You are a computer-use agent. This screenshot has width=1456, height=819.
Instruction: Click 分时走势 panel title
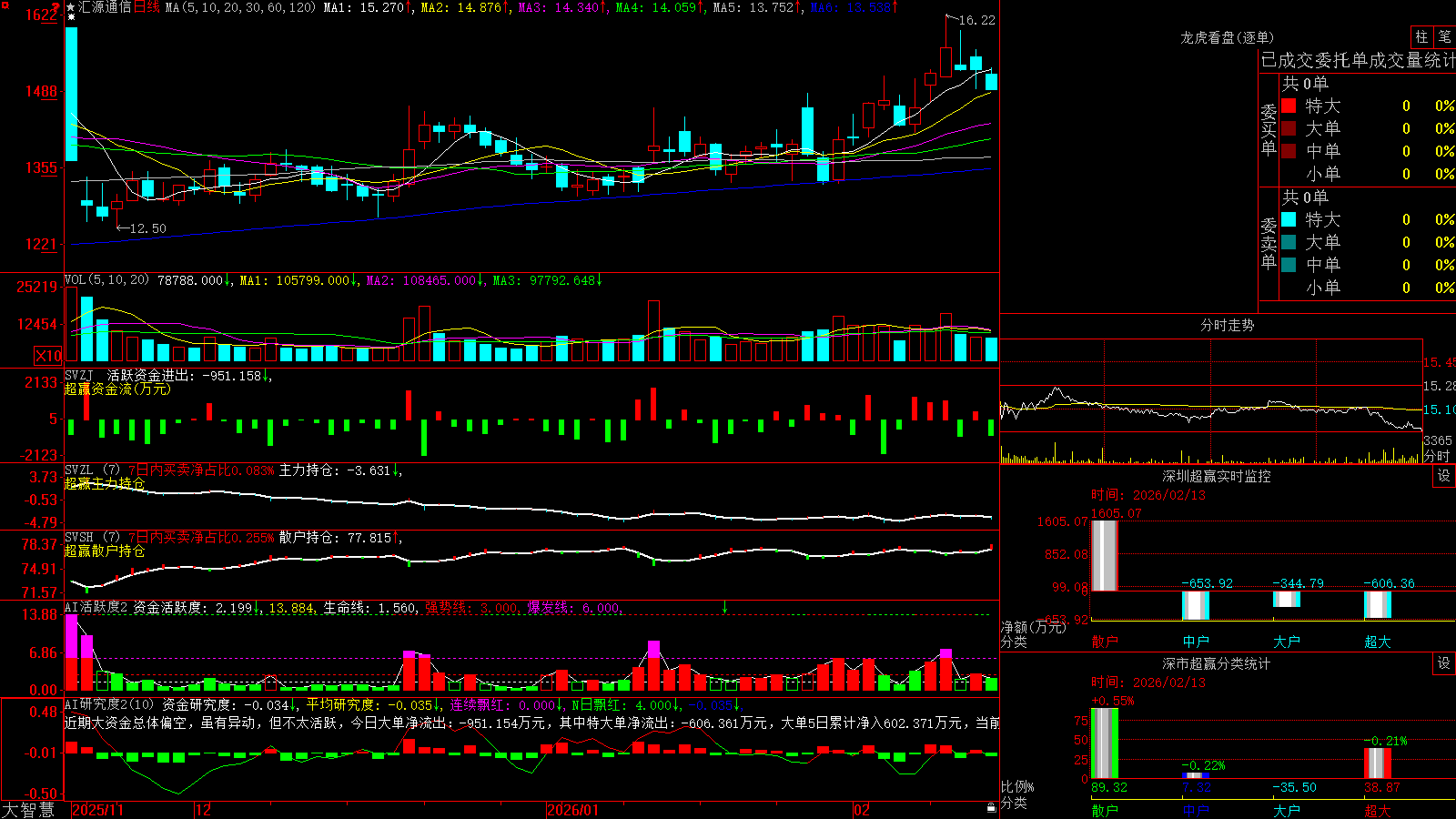coord(1227,325)
